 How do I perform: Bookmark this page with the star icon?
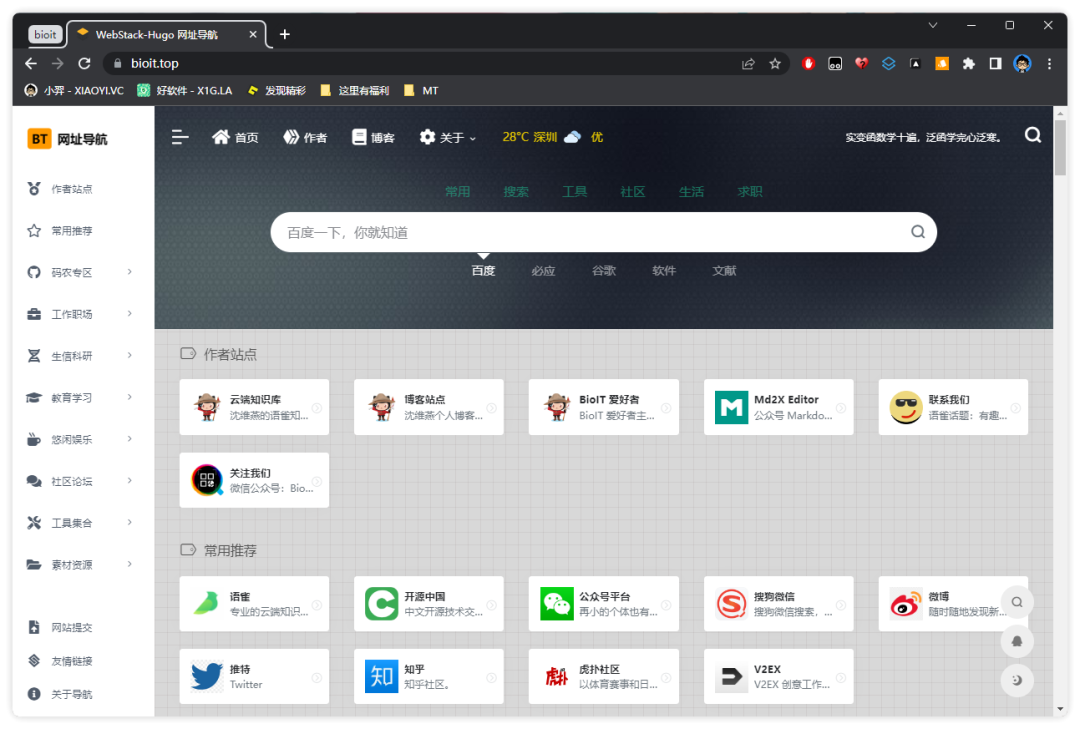(x=775, y=63)
